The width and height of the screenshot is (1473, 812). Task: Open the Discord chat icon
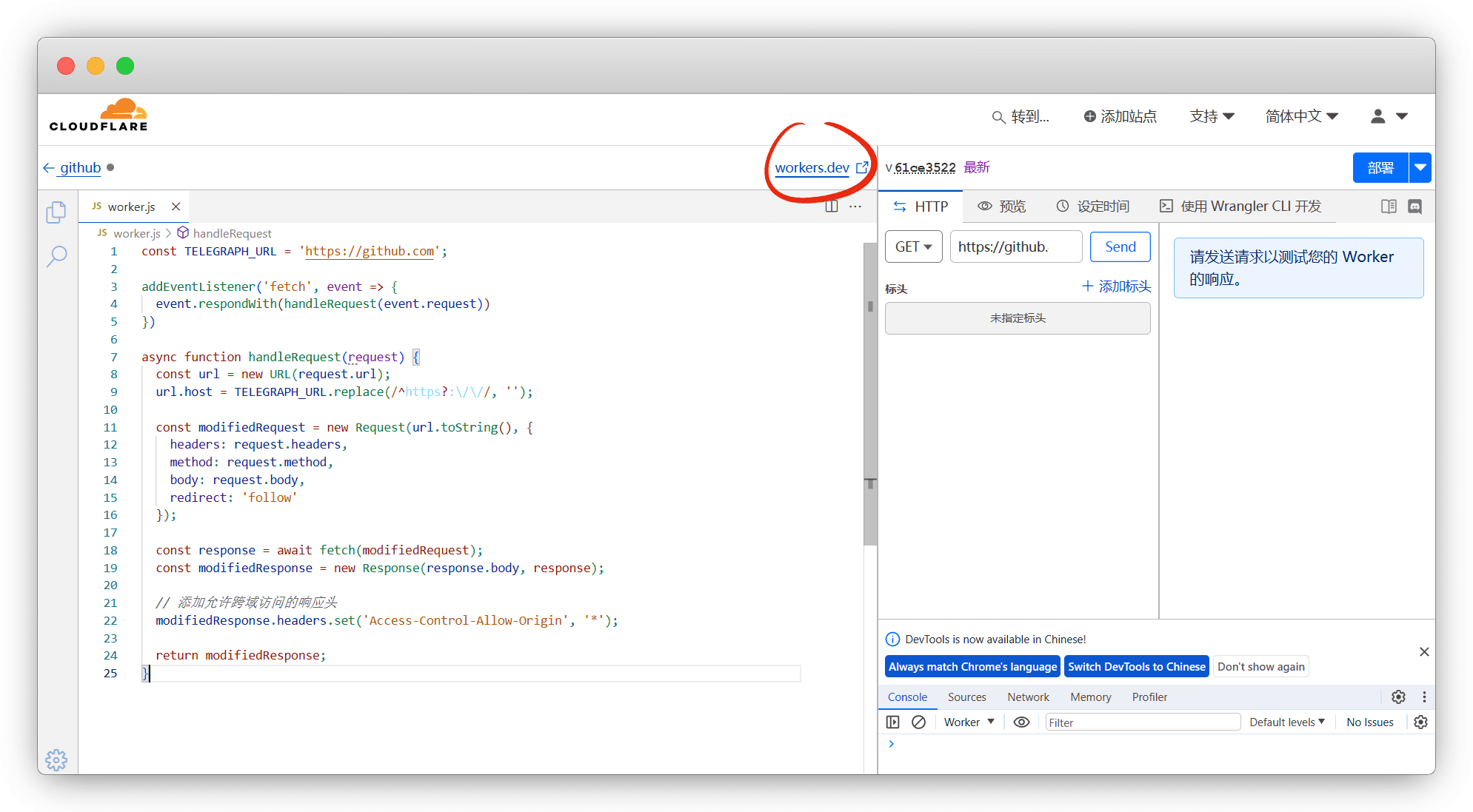tap(1414, 207)
